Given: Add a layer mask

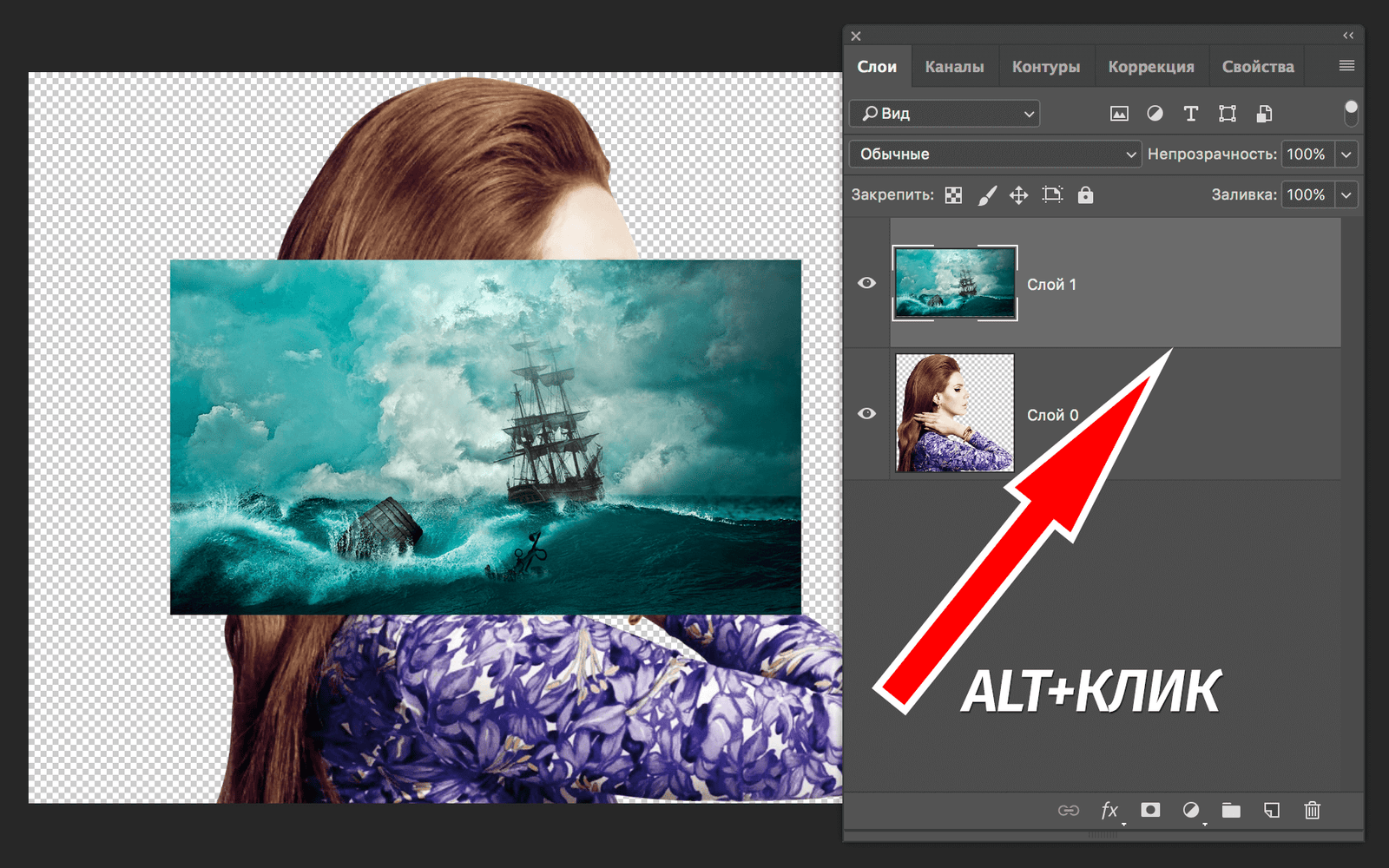Looking at the screenshot, I should coord(1150,810).
